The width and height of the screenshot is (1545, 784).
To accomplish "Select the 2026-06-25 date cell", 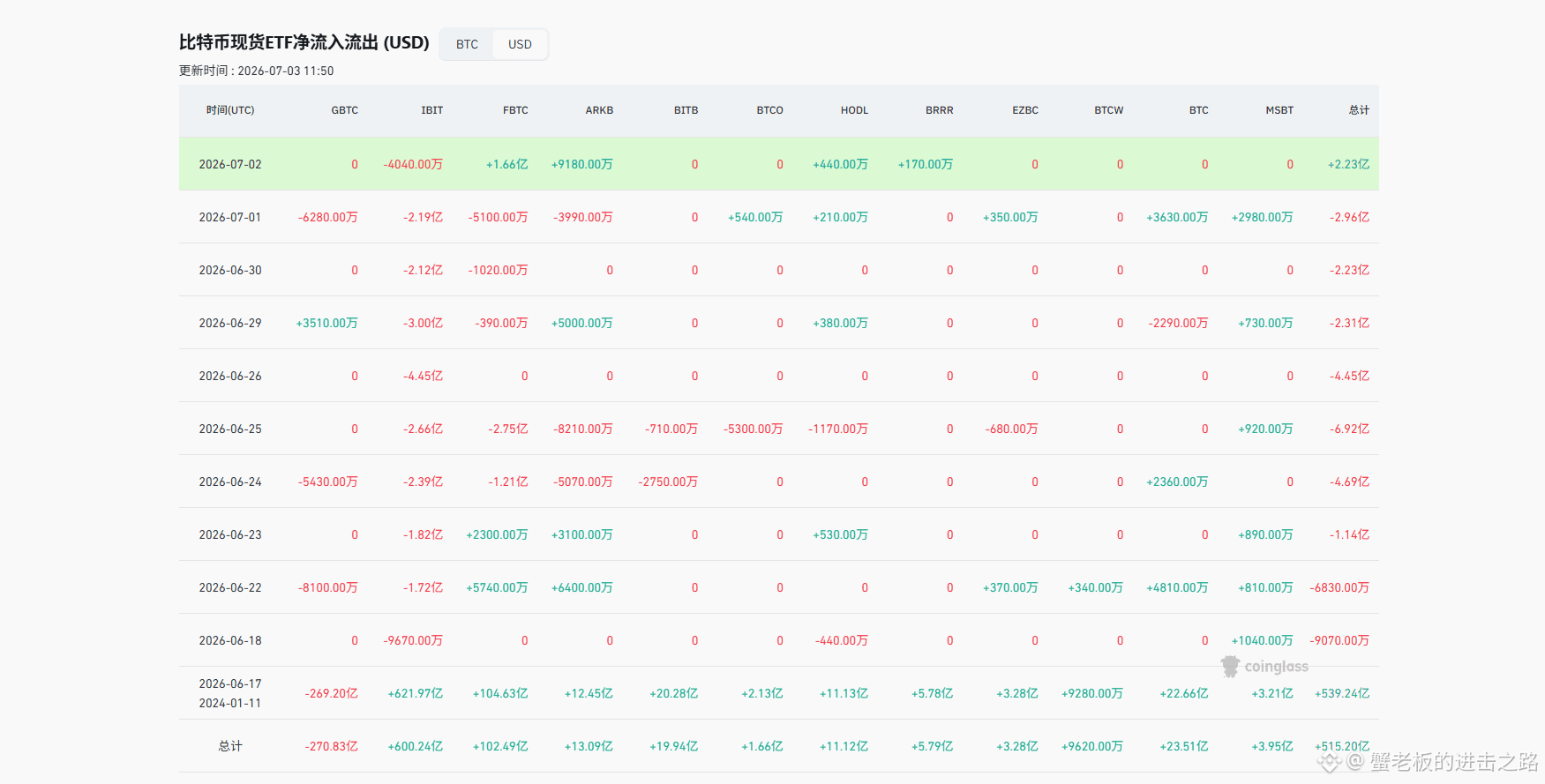I will click(x=230, y=429).
